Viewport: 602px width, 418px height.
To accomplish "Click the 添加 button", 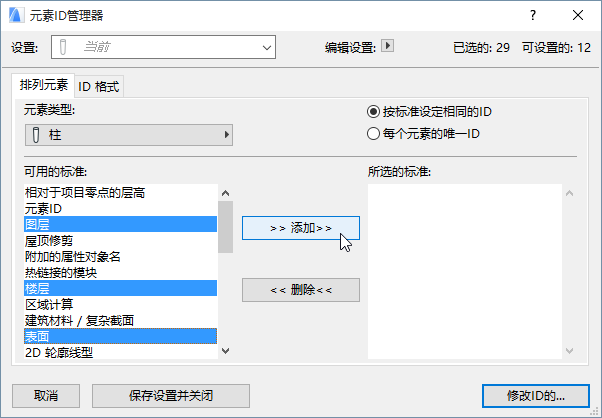I will (300, 228).
